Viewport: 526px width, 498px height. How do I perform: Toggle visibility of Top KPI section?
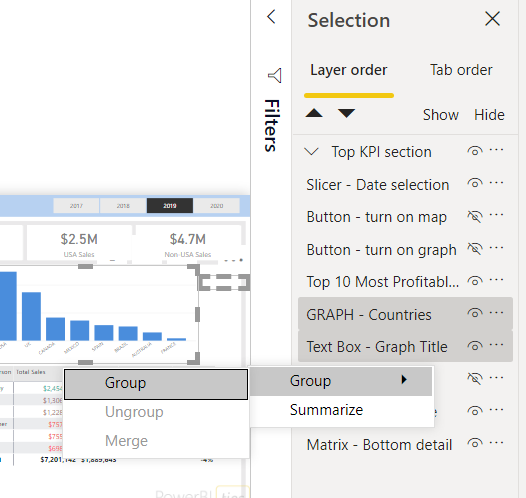point(475,151)
